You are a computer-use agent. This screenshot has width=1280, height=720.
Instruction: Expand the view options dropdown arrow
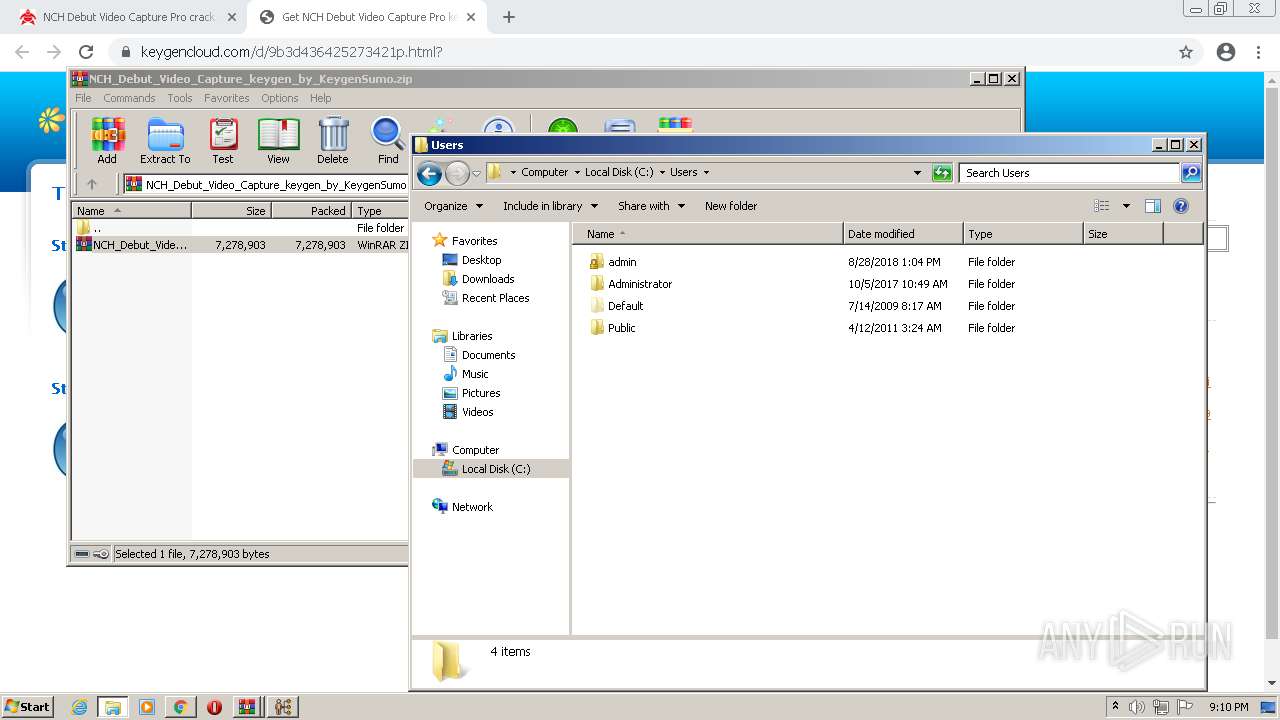click(x=1126, y=206)
